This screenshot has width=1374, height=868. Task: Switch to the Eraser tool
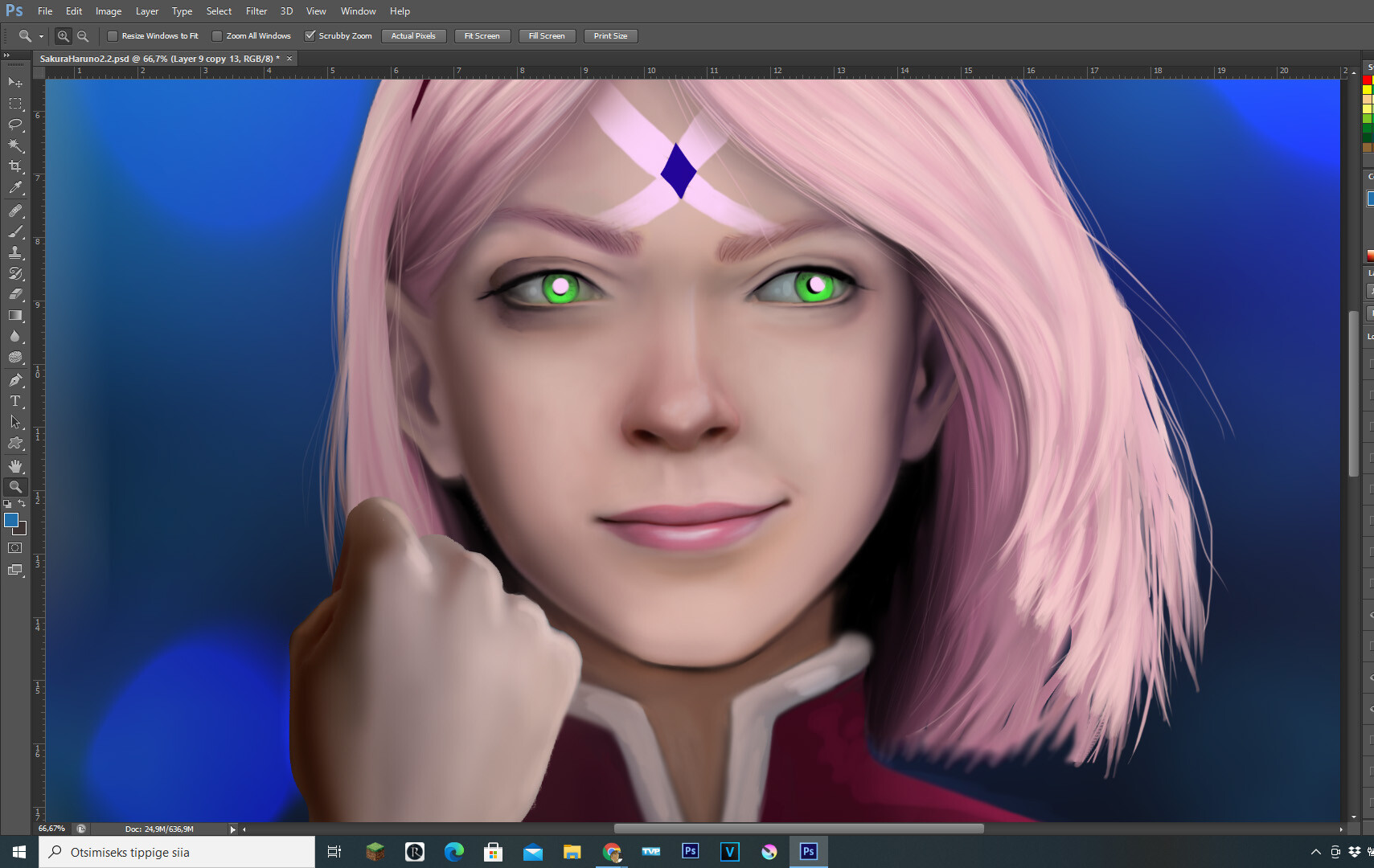pos(14,293)
